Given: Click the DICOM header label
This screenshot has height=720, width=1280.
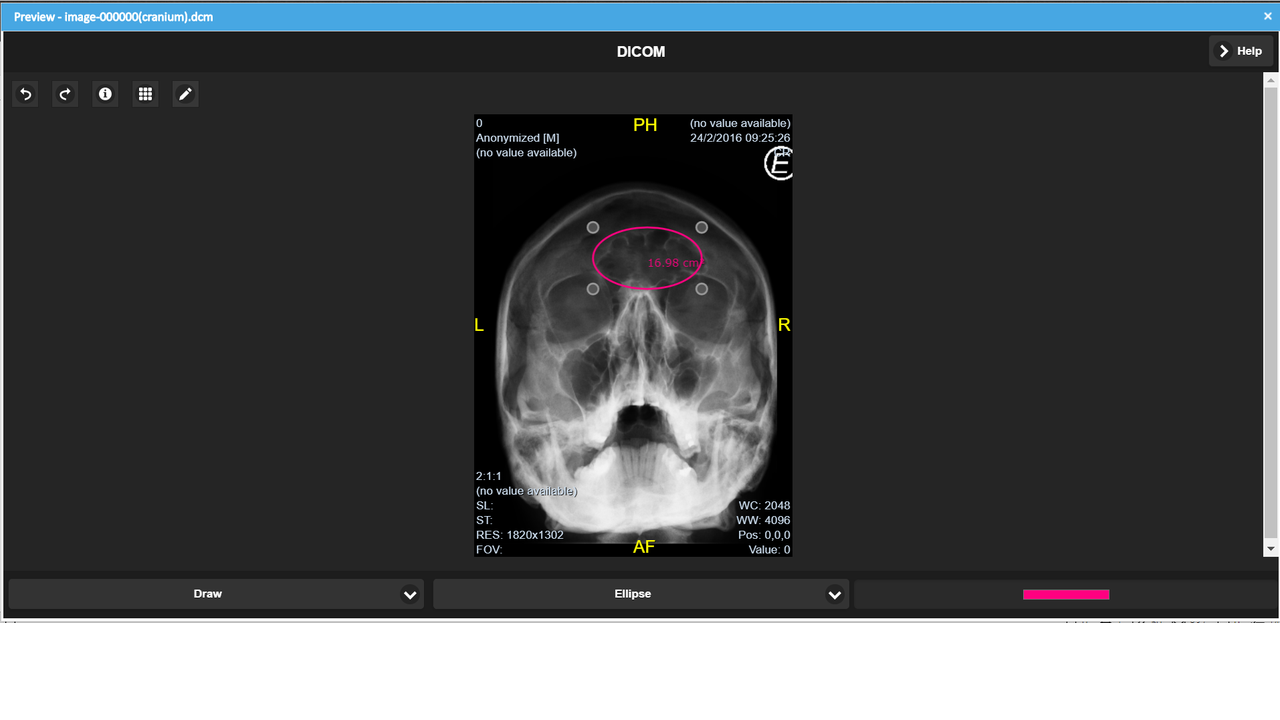Looking at the screenshot, I should tap(640, 51).
